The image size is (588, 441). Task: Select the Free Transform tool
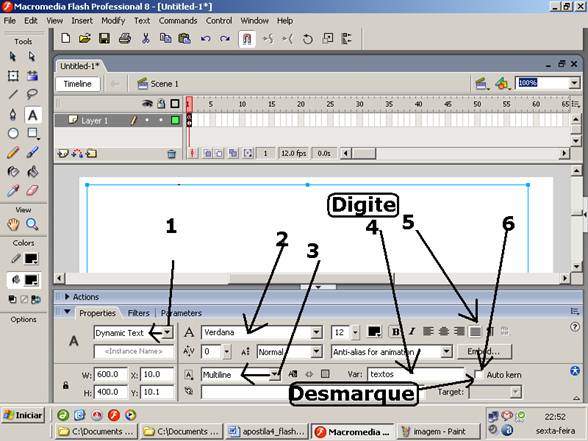pos(13,76)
